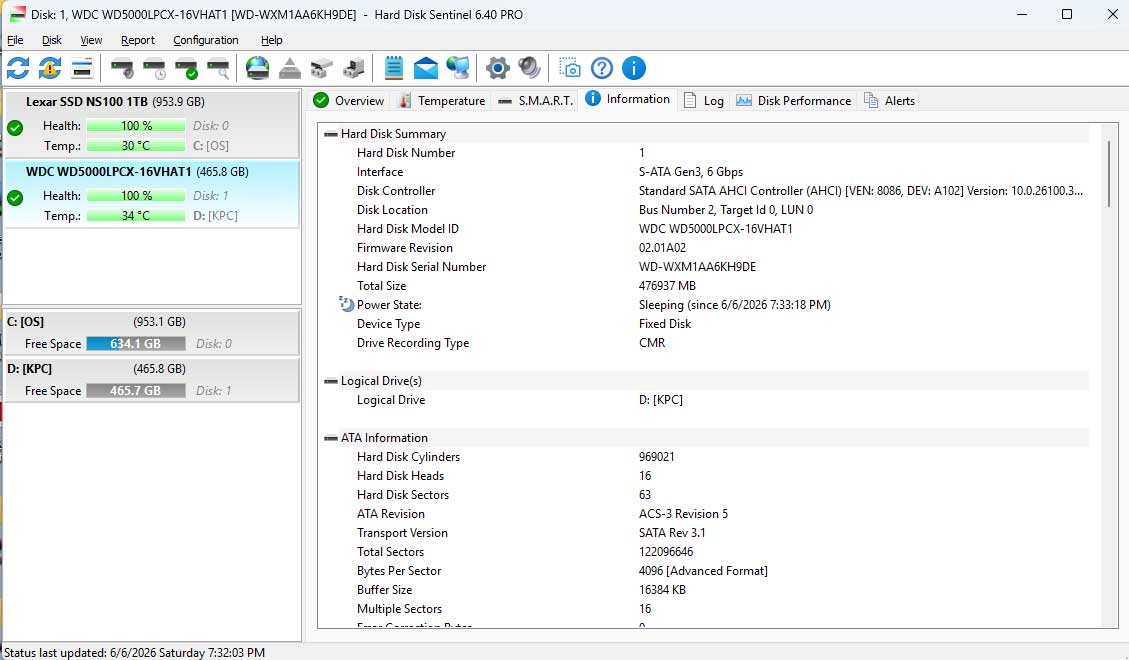Collapse the Logical Drive(s) section
The width and height of the screenshot is (1129, 660).
[330, 381]
